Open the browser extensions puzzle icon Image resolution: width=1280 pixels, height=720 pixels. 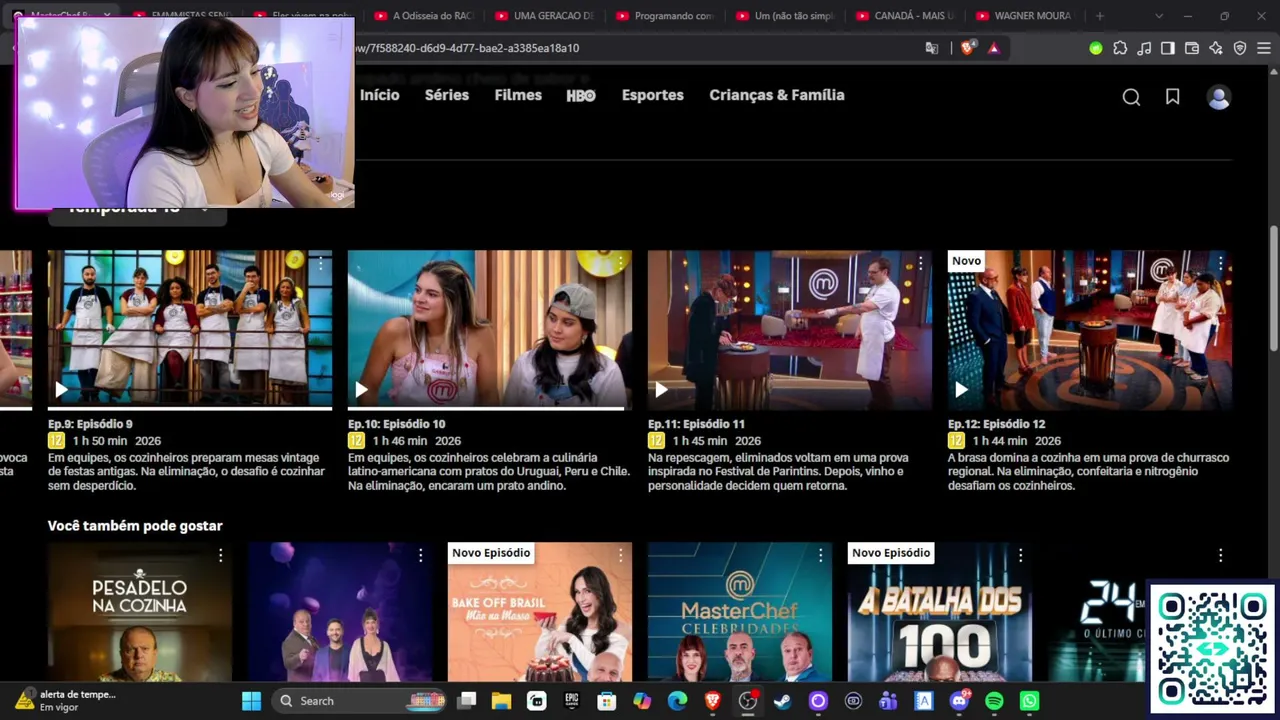pos(1120,48)
